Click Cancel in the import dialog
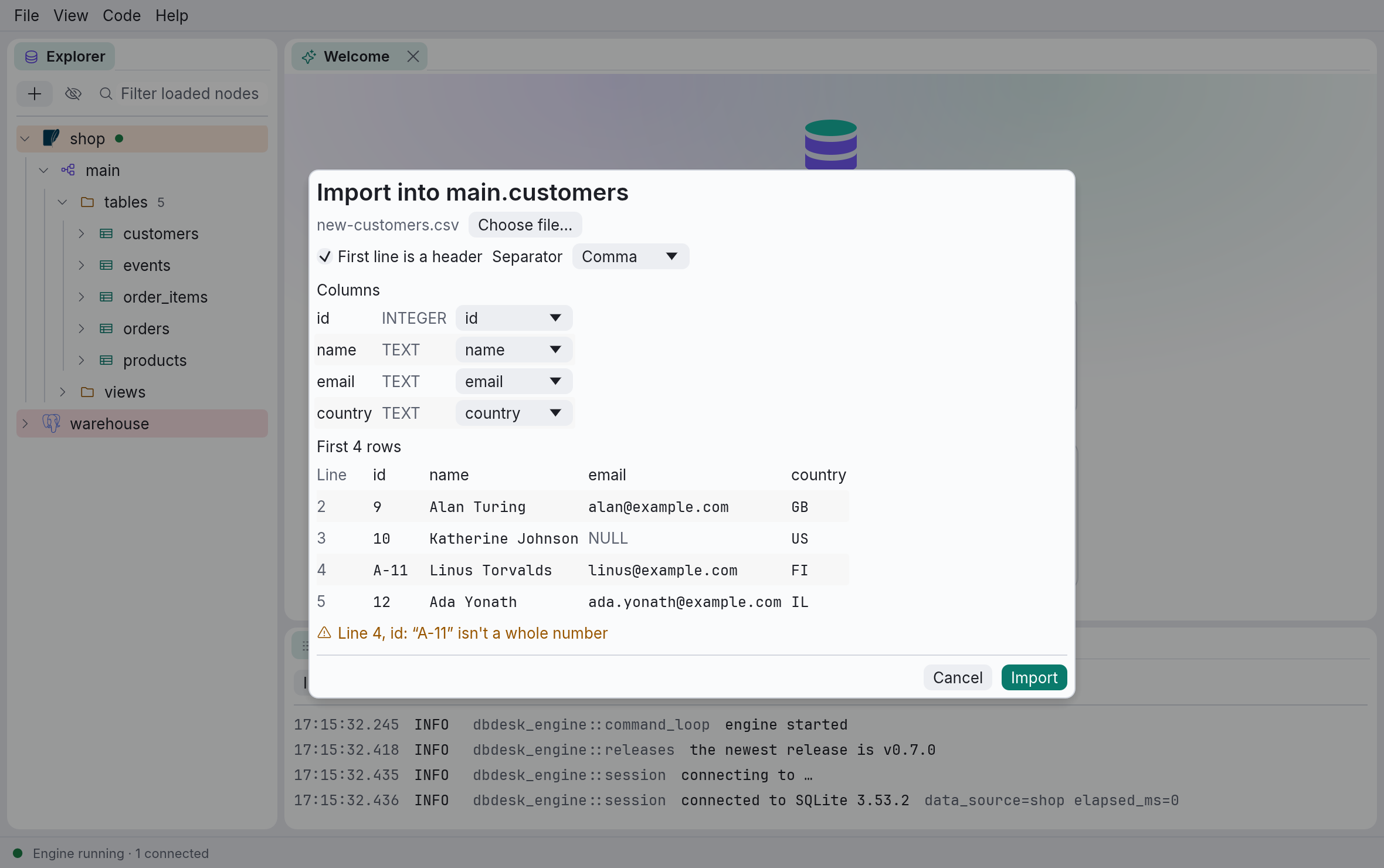 click(958, 677)
